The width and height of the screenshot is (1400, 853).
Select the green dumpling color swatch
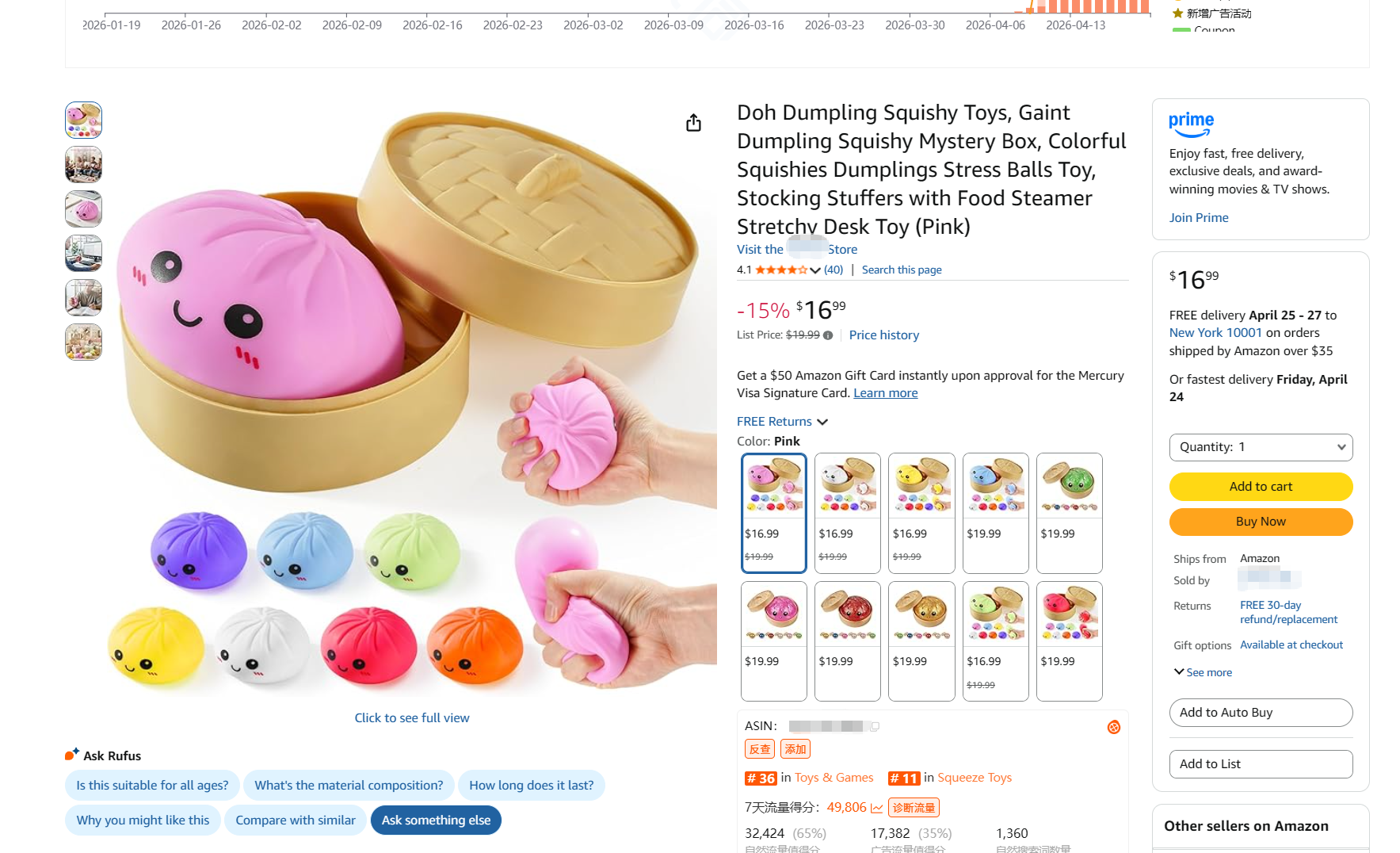pyautogui.click(x=1070, y=513)
